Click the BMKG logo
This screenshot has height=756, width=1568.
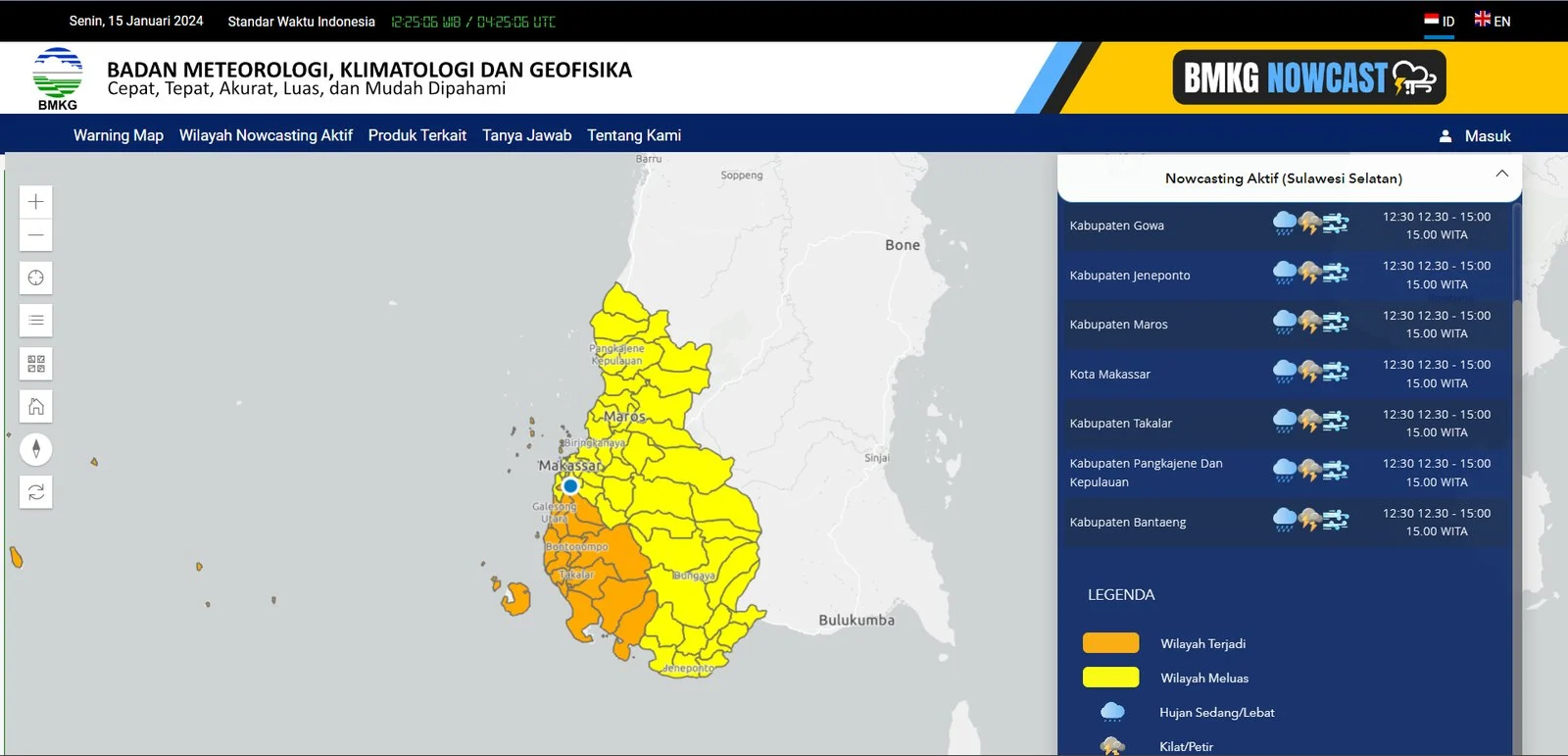[x=57, y=78]
